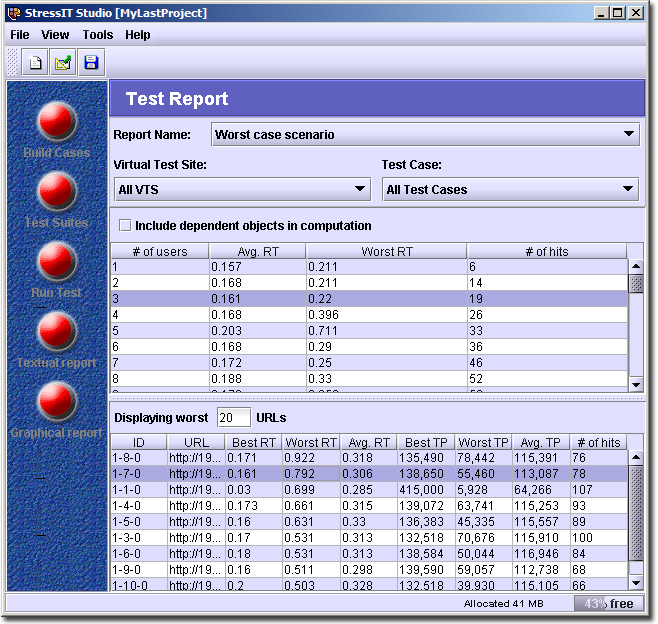Select the users row with 36 hits
Screen dimensions: 658x624
tap(369, 347)
